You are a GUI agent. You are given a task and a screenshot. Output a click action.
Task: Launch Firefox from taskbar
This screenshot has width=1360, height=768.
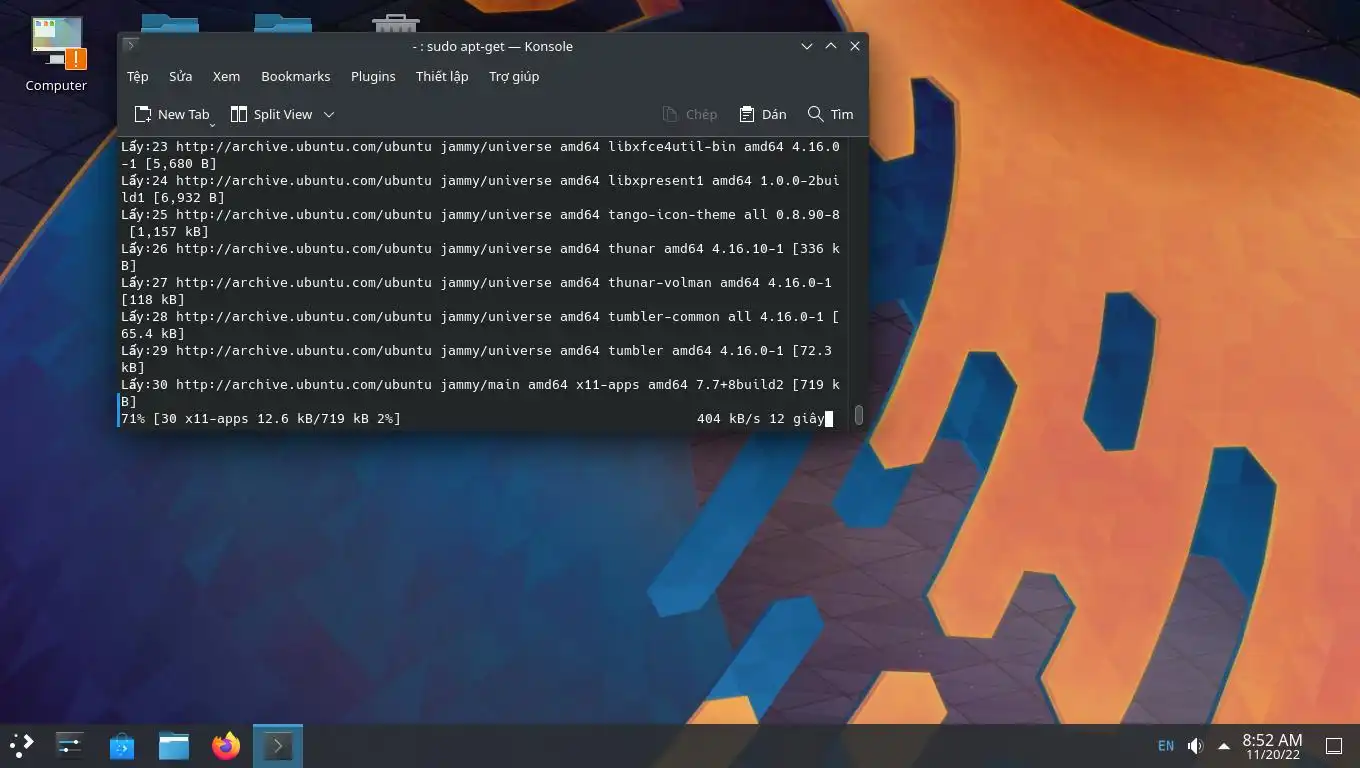pyautogui.click(x=226, y=745)
